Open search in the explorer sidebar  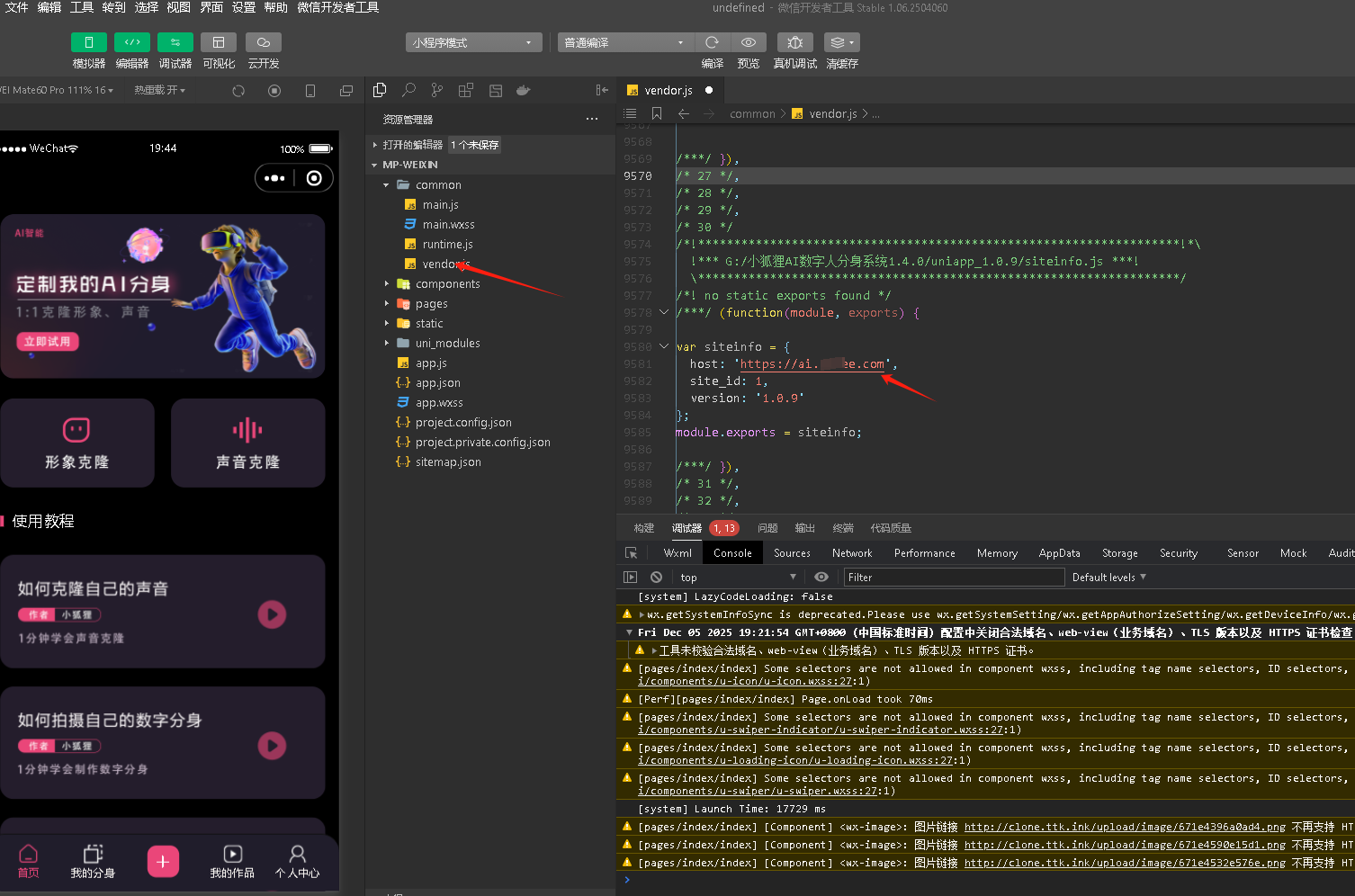tap(408, 90)
